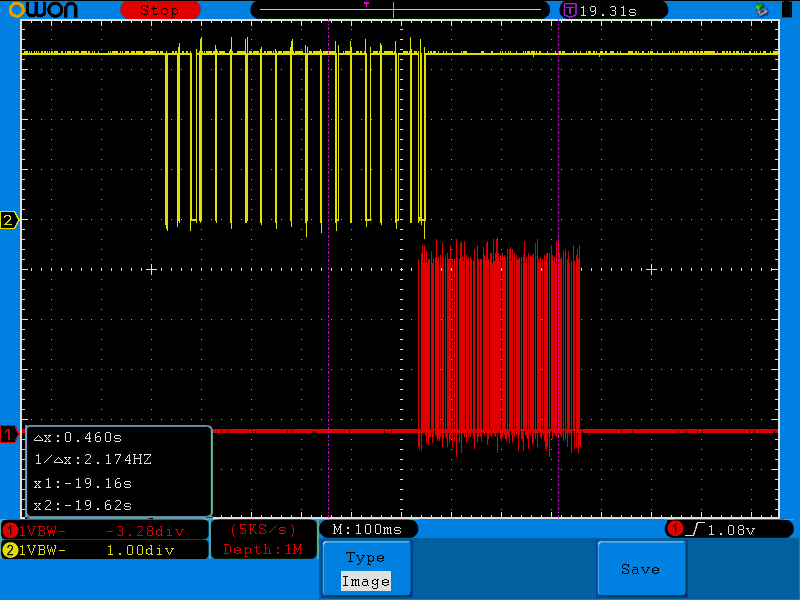This screenshot has height=600, width=800.
Task: Click the Depth:1M memory depth readout
Action: [x=263, y=549]
